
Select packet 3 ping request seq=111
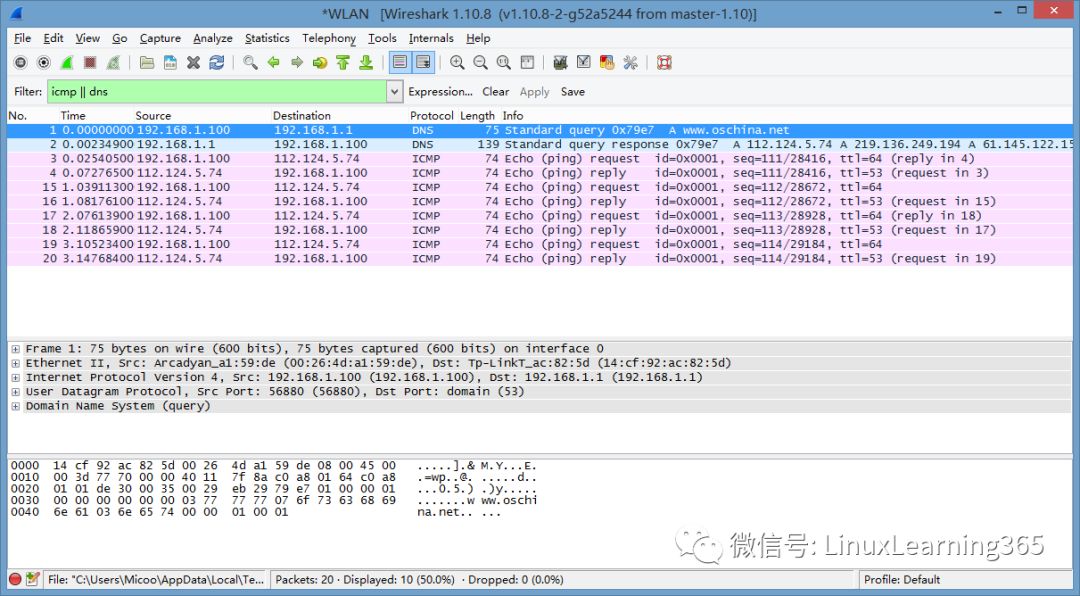point(539,158)
